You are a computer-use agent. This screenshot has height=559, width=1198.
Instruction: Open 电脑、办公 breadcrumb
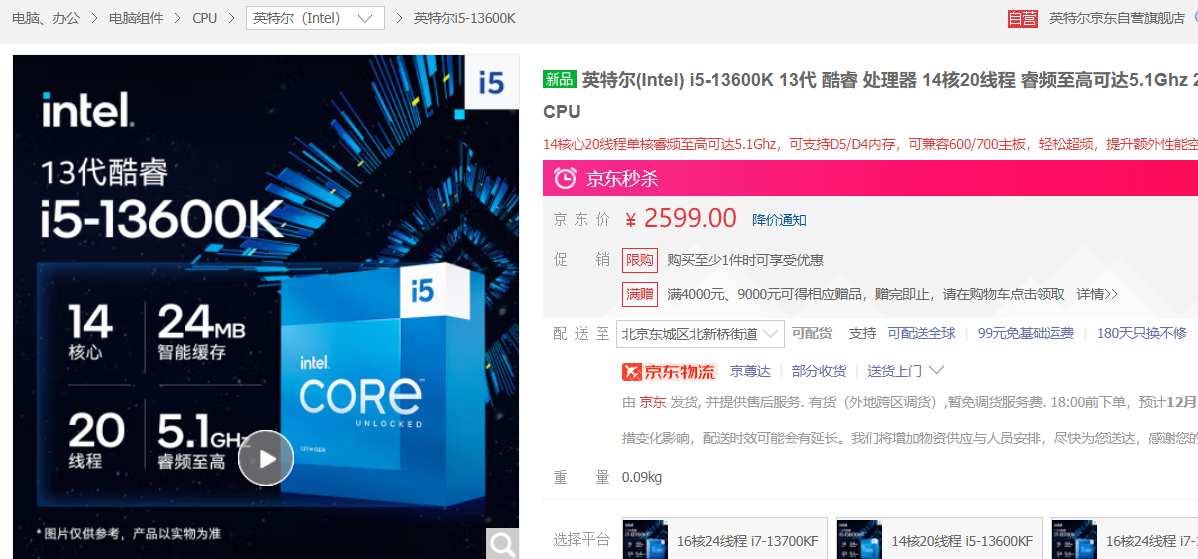pyautogui.click(x=46, y=18)
